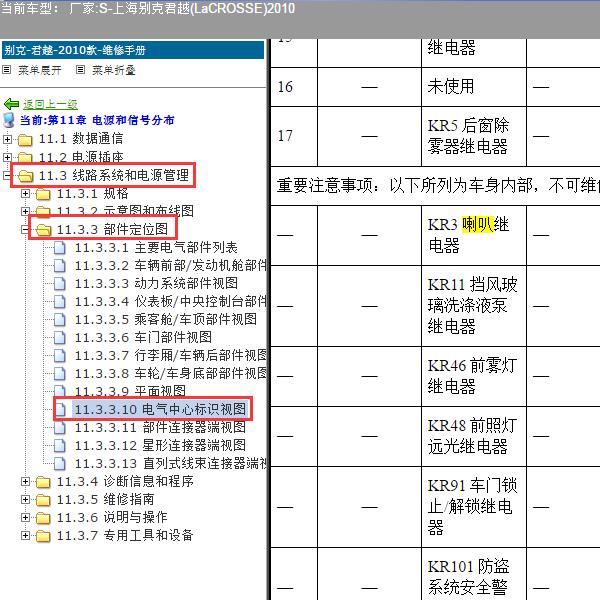
Task: Click the page icon for 11.3.3.6 车门部件视图
Action: tap(60, 338)
